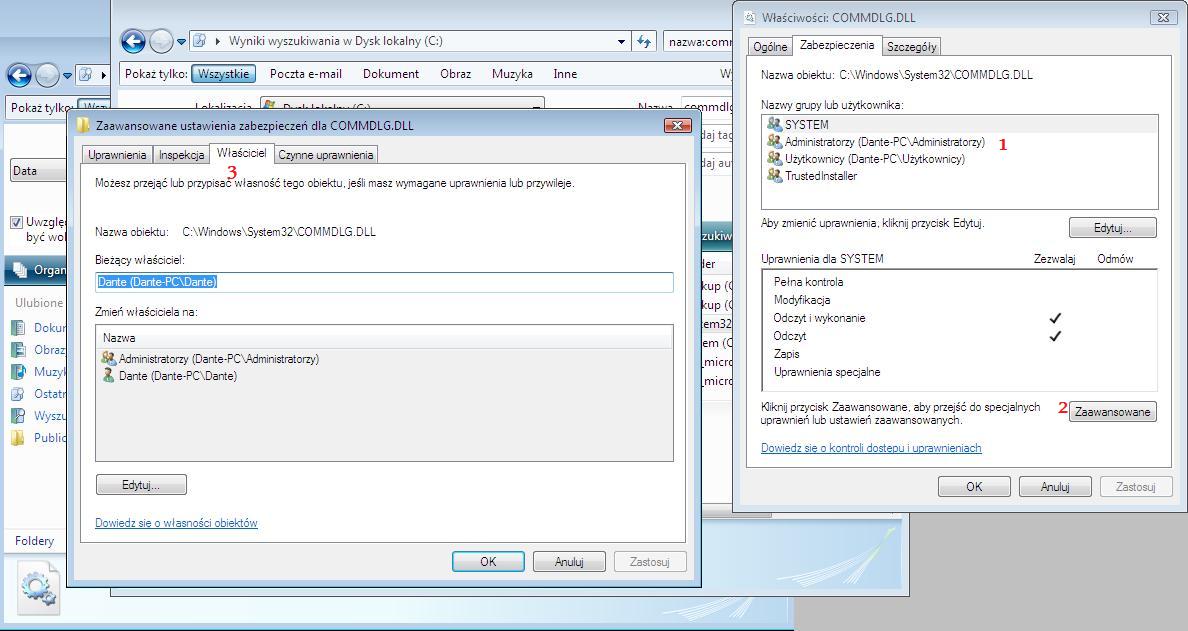The height and width of the screenshot is (631, 1188).
Task: Expand the address bar path dropdown
Action: [x=621, y=41]
